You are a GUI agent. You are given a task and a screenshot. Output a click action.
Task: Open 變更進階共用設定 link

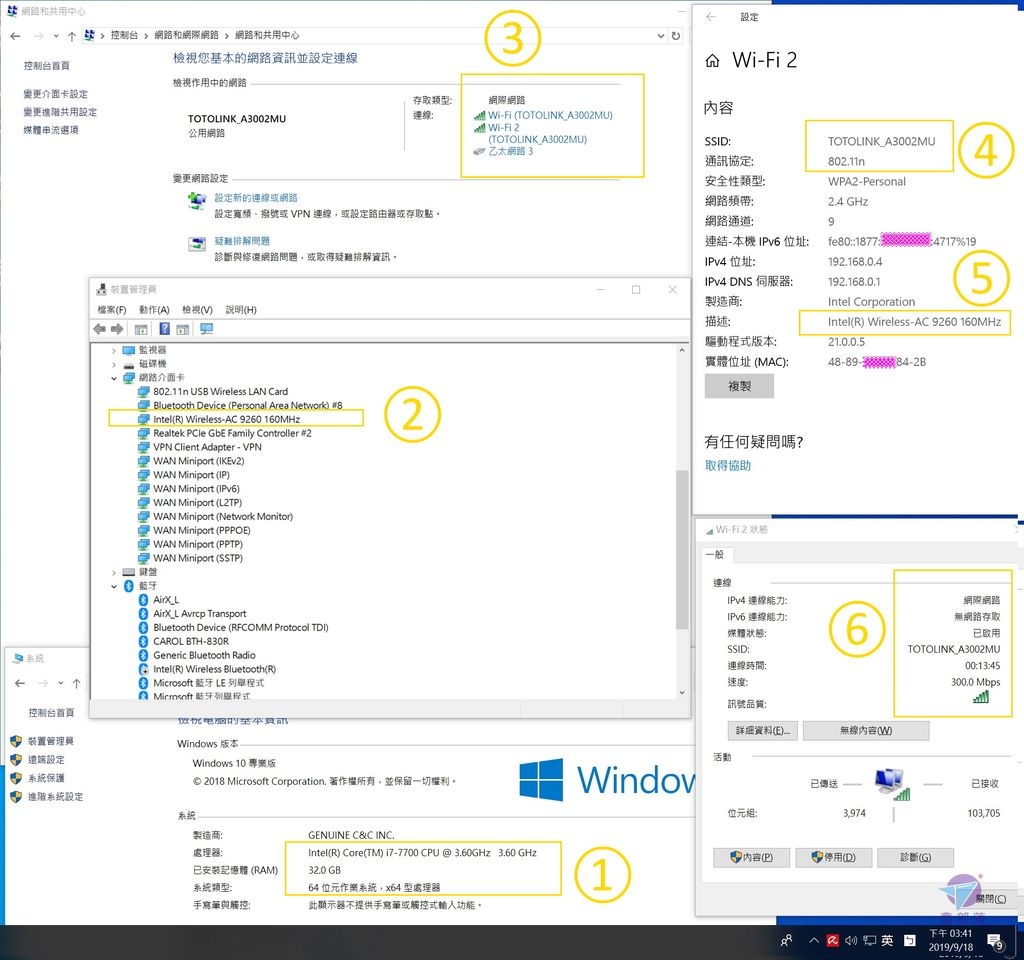pos(60,112)
